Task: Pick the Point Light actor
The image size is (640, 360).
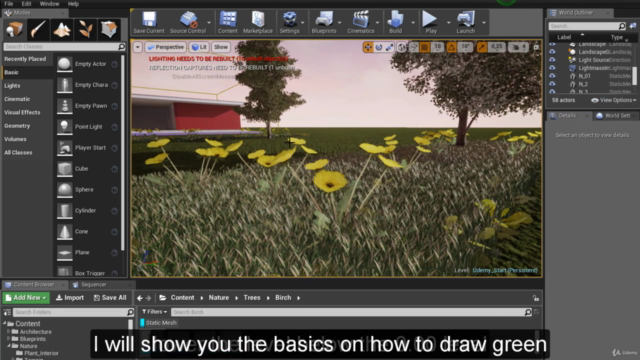Action: tap(87, 127)
